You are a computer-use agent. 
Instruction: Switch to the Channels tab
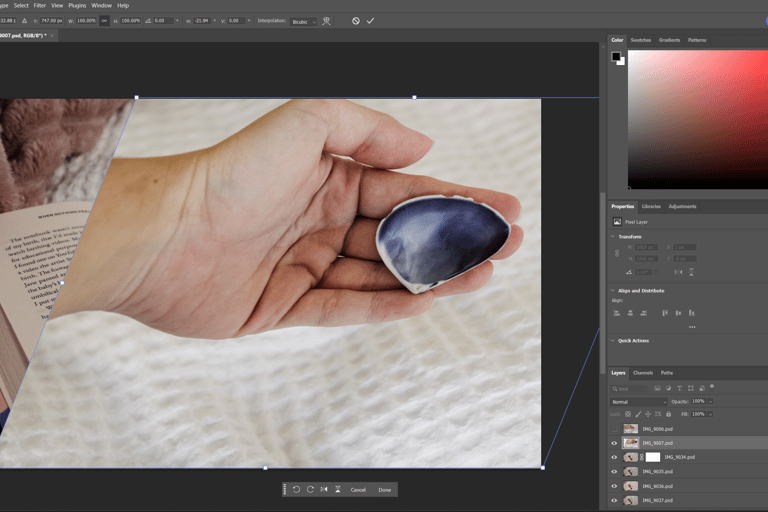(x=642, y=373)
